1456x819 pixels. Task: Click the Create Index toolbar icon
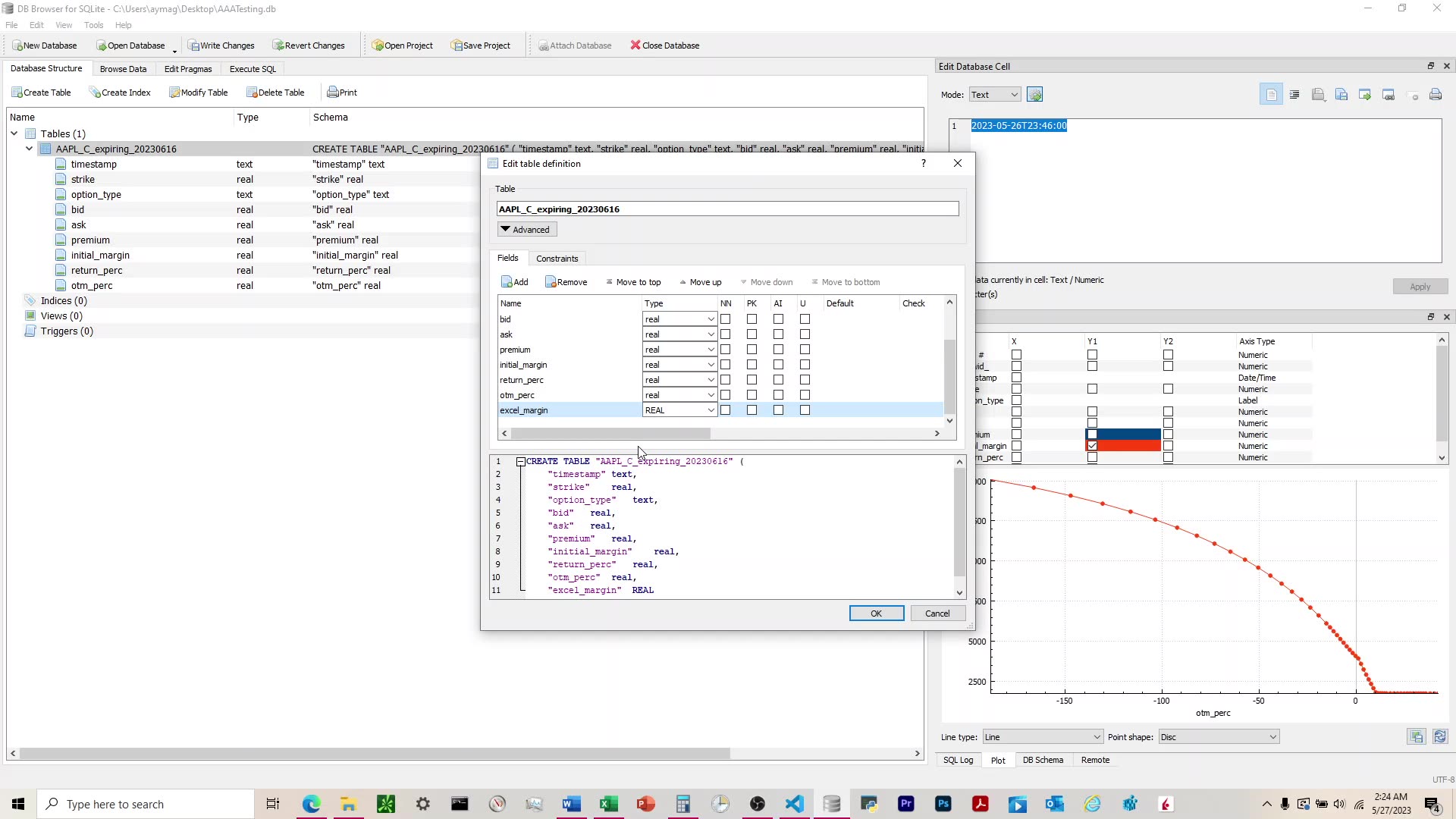pyautogui.click(x=120, y=93)
